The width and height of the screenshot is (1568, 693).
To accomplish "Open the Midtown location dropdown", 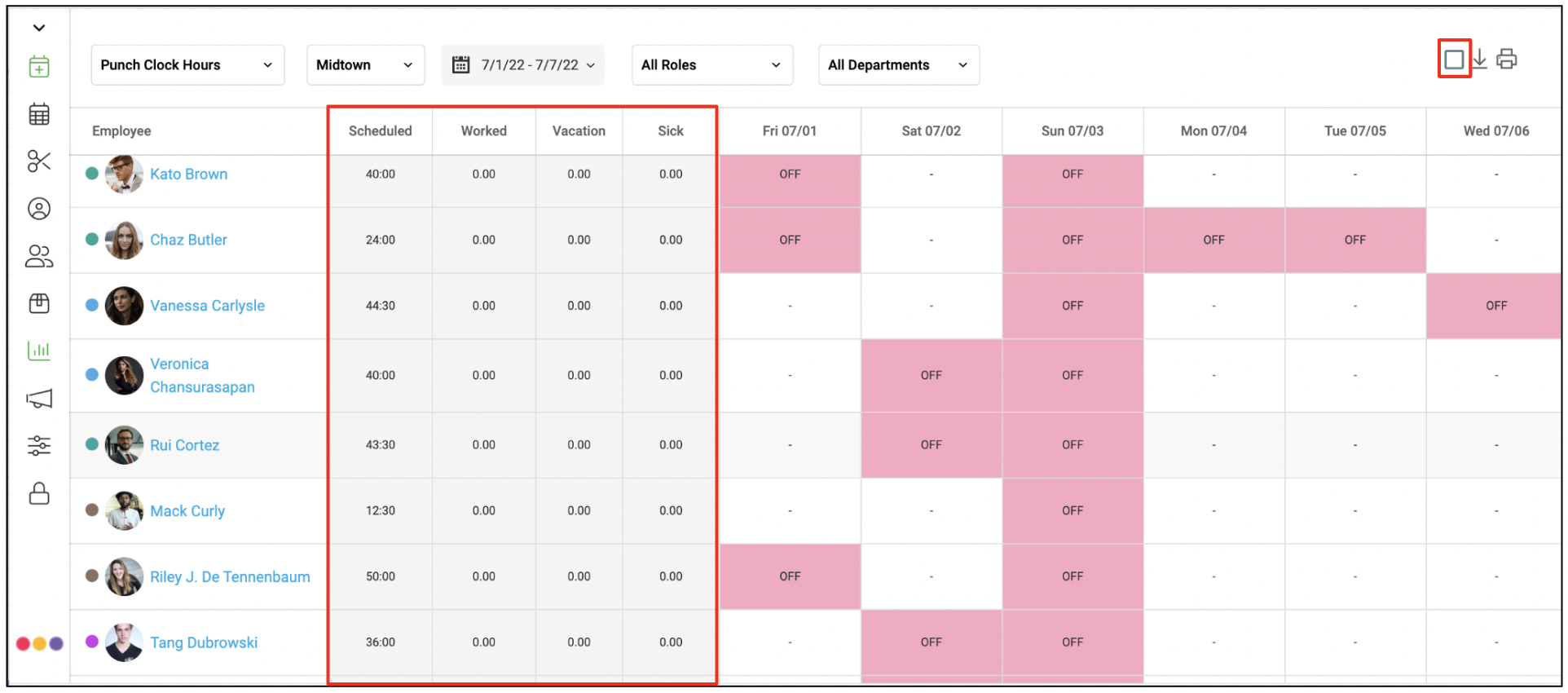I will [365, 65].
